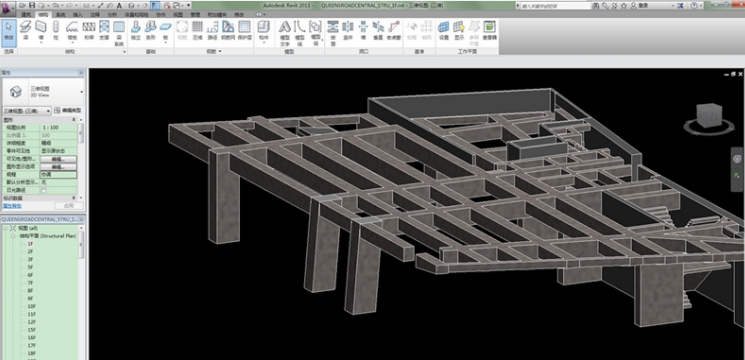Switch to the Systems ribbon tab
Viewport: 745px width, 360px height.
coord(60,15)
